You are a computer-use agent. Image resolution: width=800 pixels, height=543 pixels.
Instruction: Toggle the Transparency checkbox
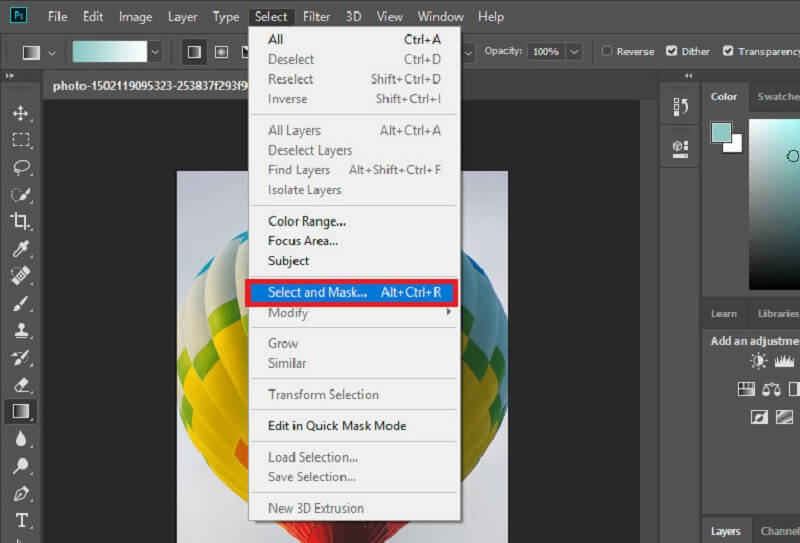tap(728, 51)
